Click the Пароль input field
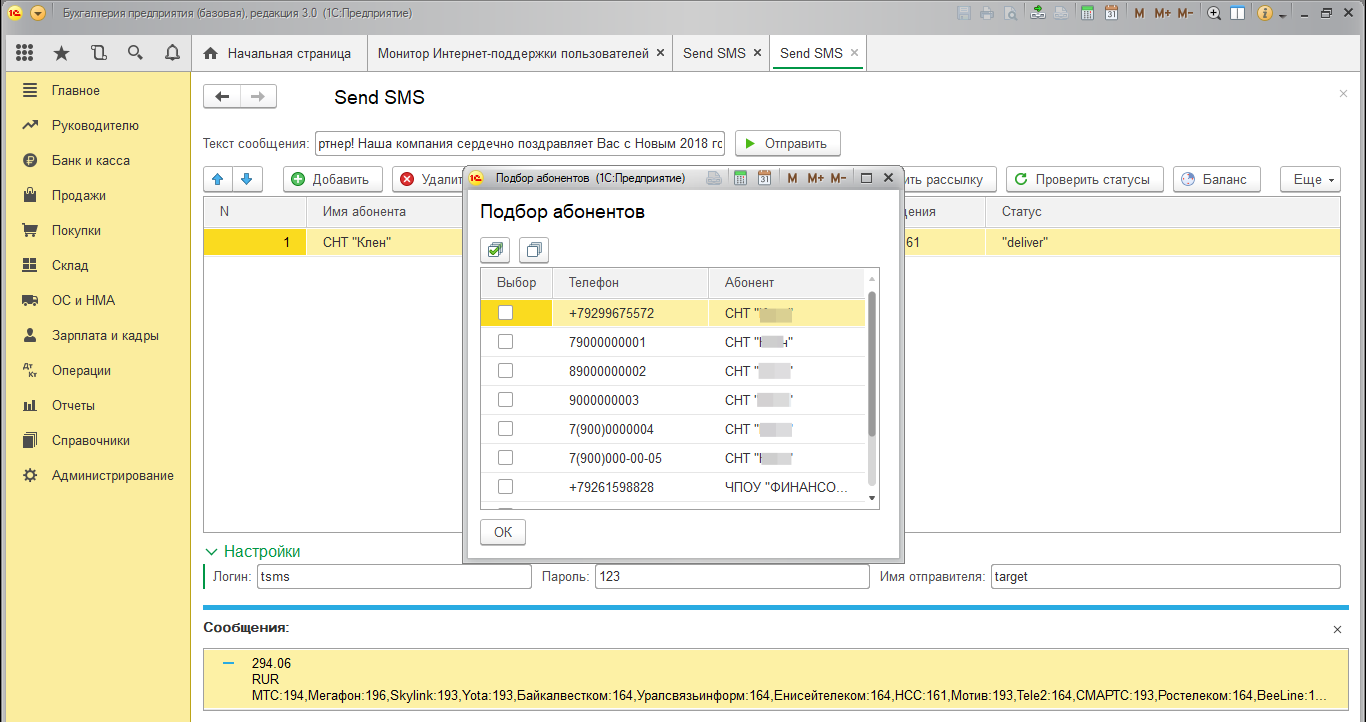Screen dimensions: 1366x722 point(732,576)
